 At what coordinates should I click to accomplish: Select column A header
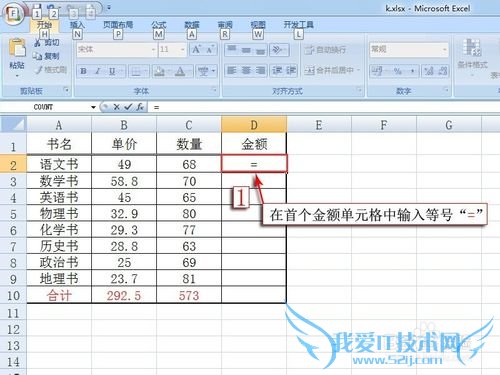tap(59, 125)
